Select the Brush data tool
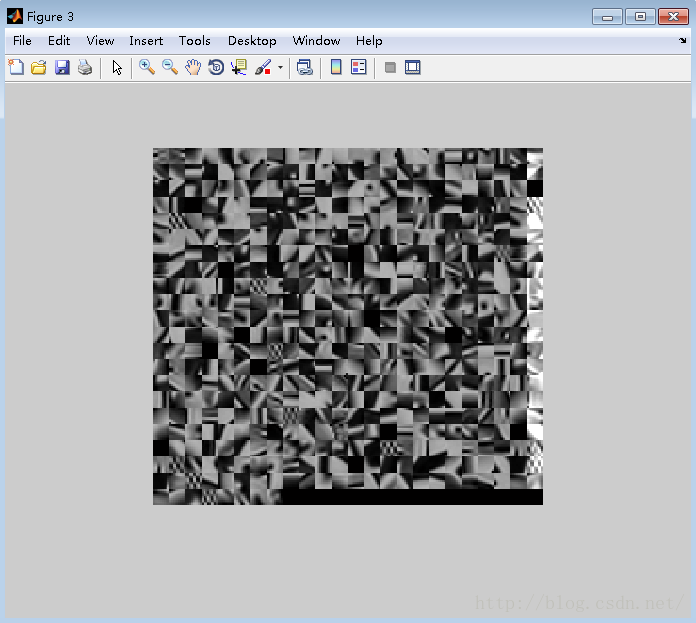The width and height of the screenshot is (696, 623). click(263, 67)
